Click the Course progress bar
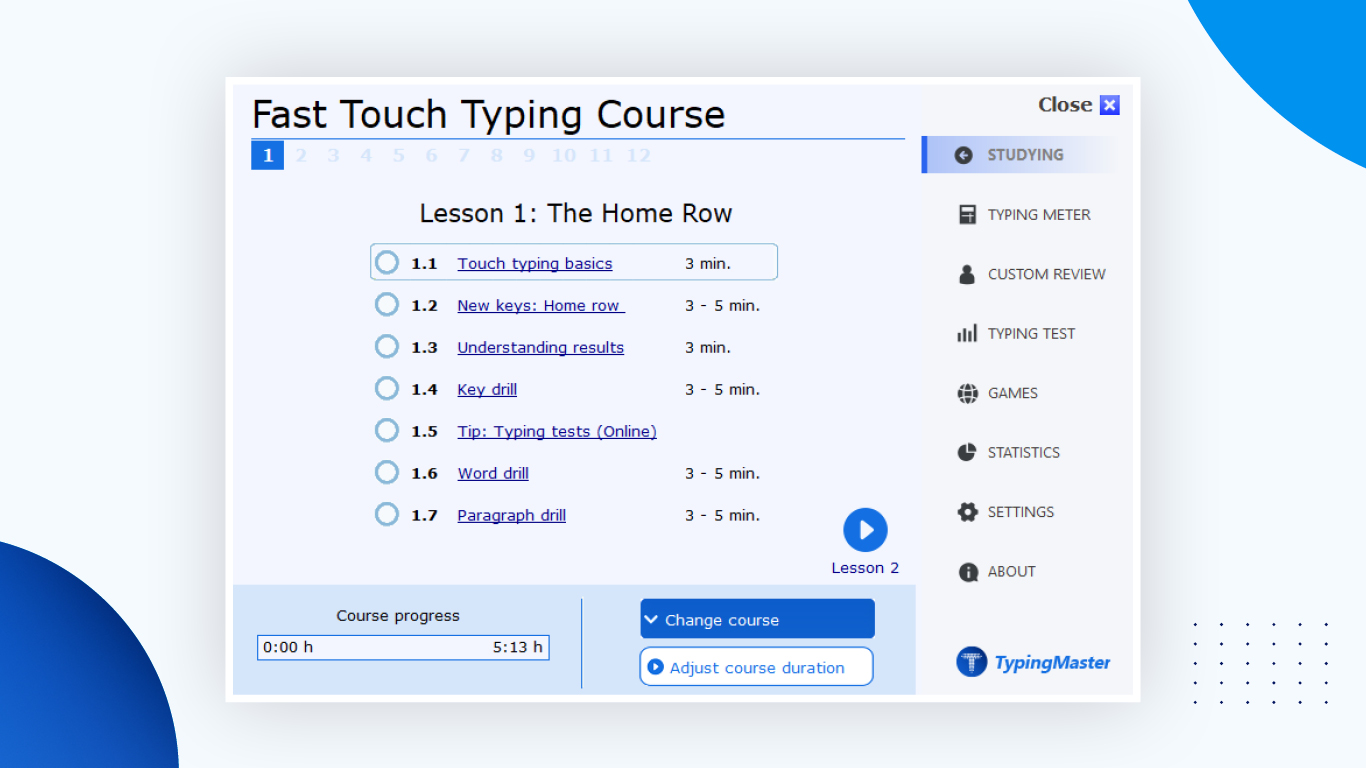Screen dimensions: 1366x768 click(403, 647)
